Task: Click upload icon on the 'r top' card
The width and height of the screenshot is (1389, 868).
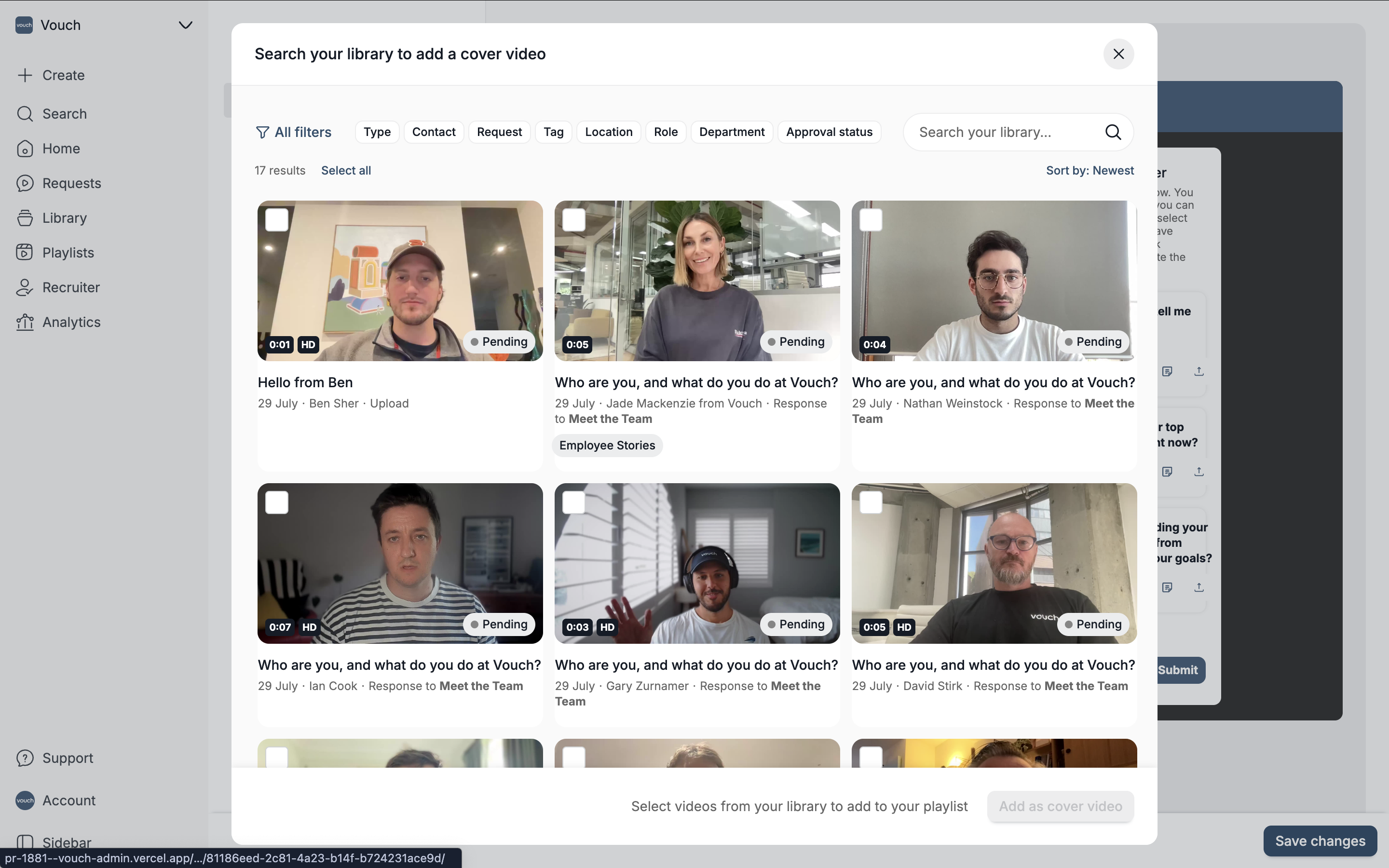Action: pyautogui.click(x=1199, y=471)
